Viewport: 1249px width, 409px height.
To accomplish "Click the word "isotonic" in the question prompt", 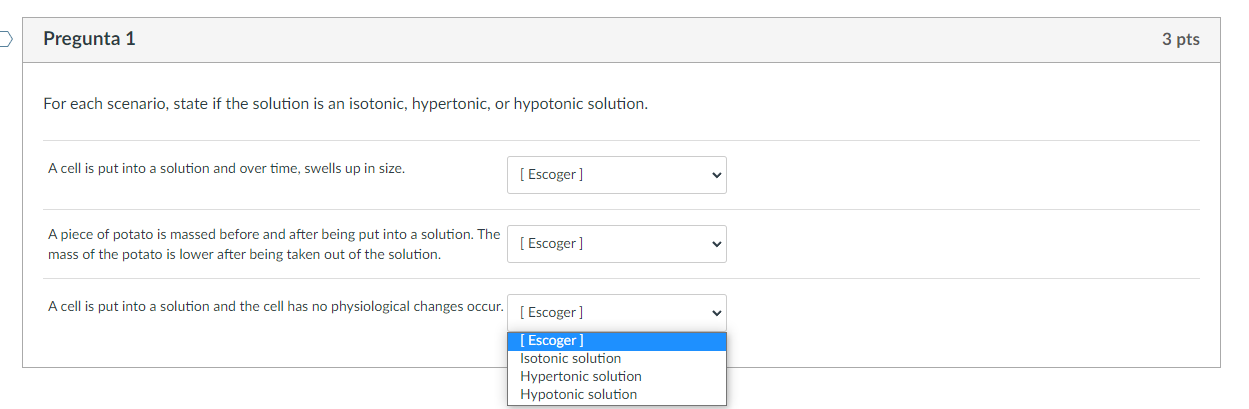I will point(379,105).
